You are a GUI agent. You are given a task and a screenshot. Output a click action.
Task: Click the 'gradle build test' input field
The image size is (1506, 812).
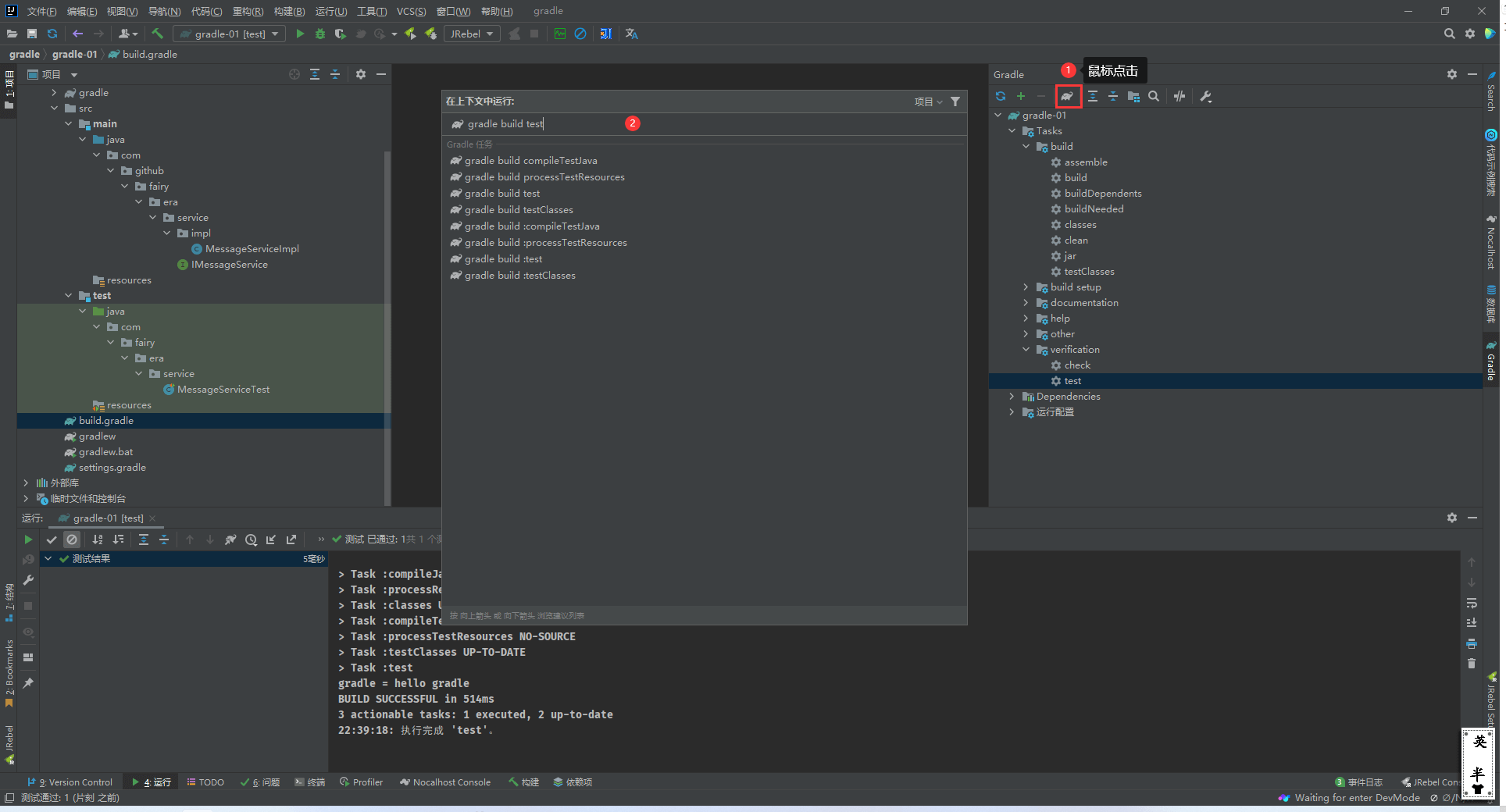tap(705, 124)
